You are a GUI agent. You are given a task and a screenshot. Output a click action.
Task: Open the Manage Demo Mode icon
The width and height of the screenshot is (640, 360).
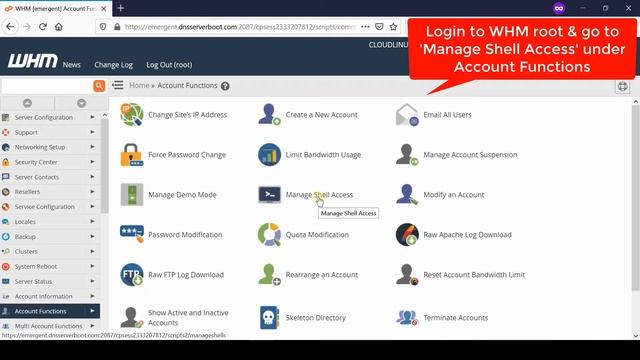[x=131, y=195]
